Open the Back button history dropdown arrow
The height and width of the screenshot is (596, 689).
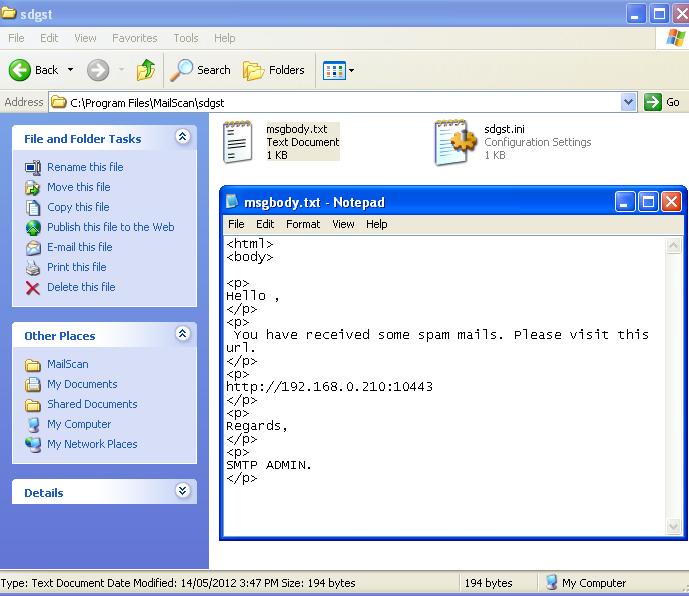click(70, 70)
